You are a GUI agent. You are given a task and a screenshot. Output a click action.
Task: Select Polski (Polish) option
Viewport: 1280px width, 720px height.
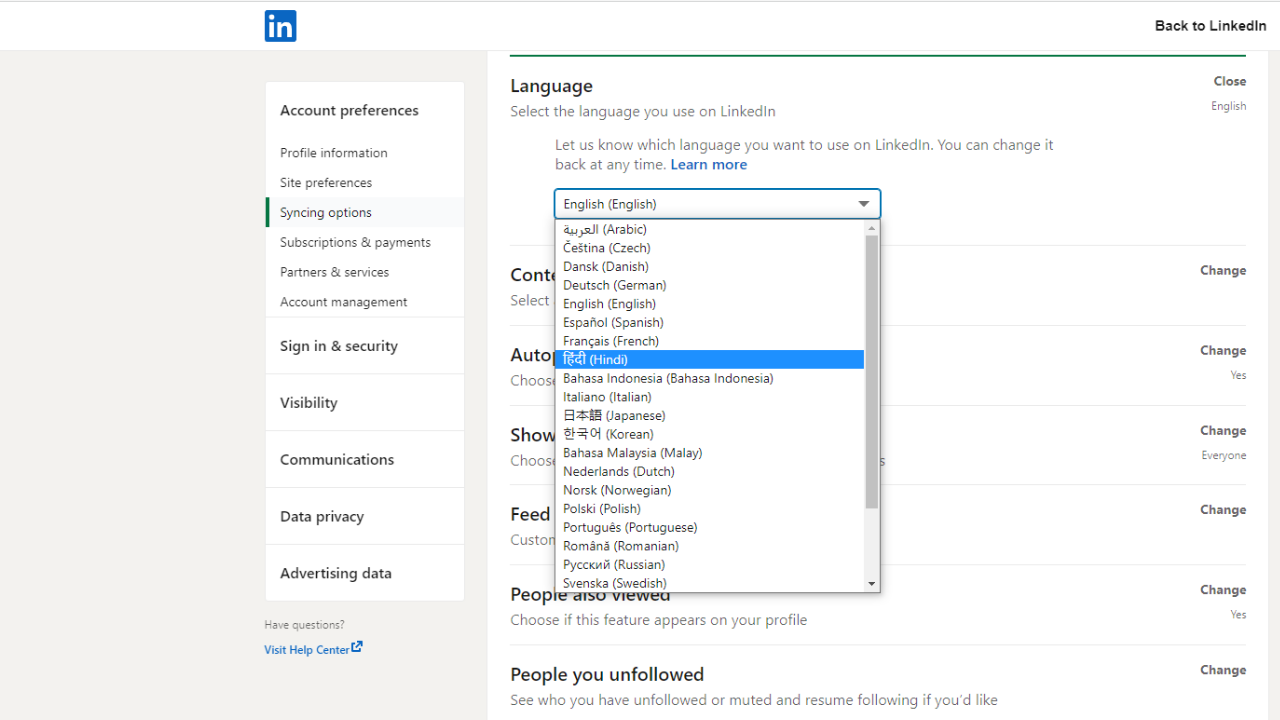tap(709, 508)
